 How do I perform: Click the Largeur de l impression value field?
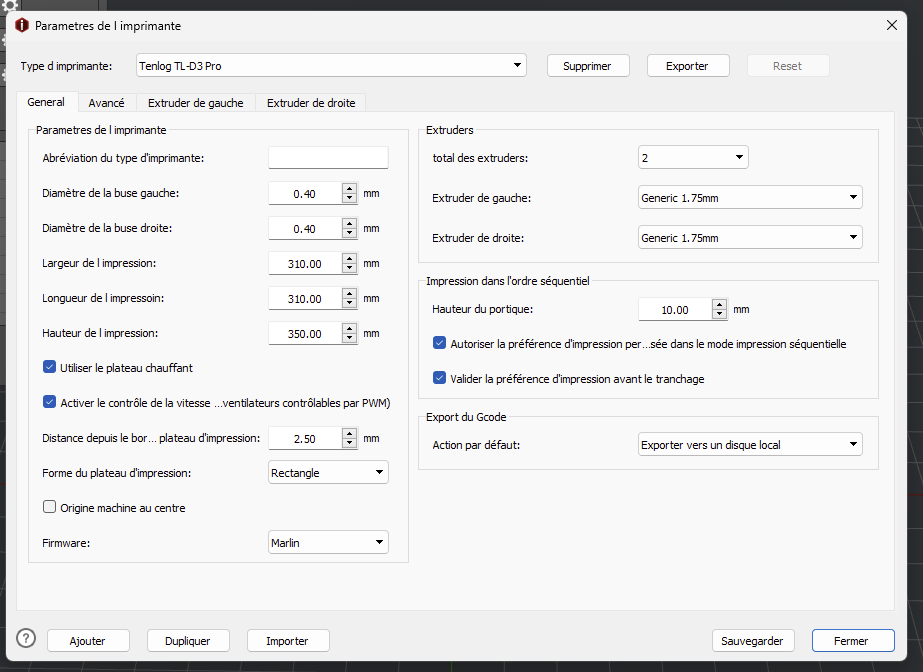[305, 264]
